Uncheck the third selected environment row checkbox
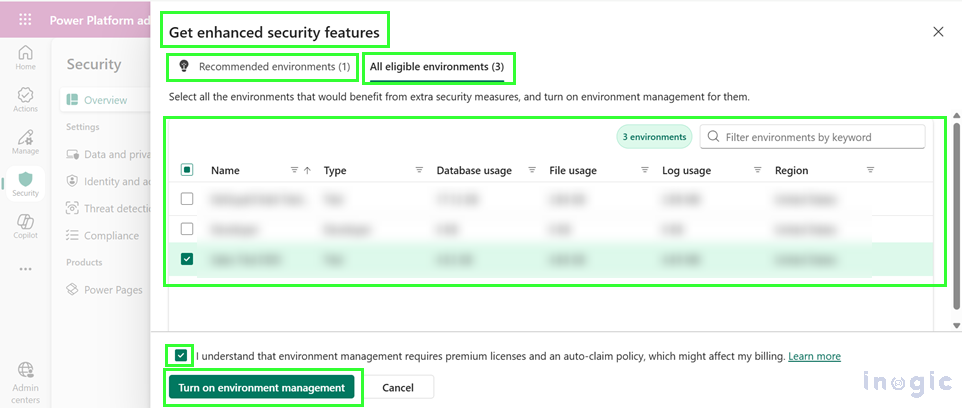This screenshot has width=962, height=408. coord(187,259)
